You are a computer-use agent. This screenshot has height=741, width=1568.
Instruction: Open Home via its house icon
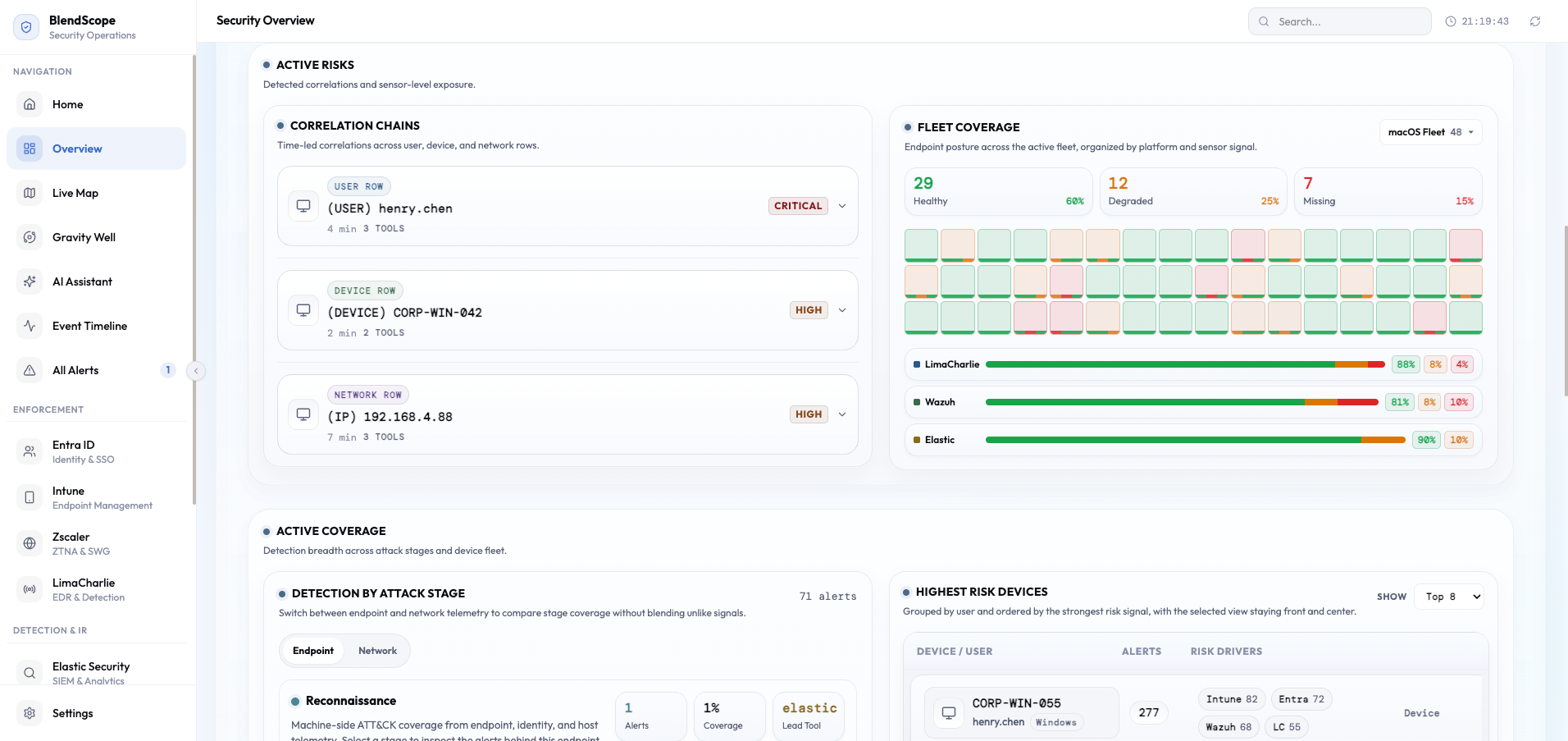click(x=30, y=104)
